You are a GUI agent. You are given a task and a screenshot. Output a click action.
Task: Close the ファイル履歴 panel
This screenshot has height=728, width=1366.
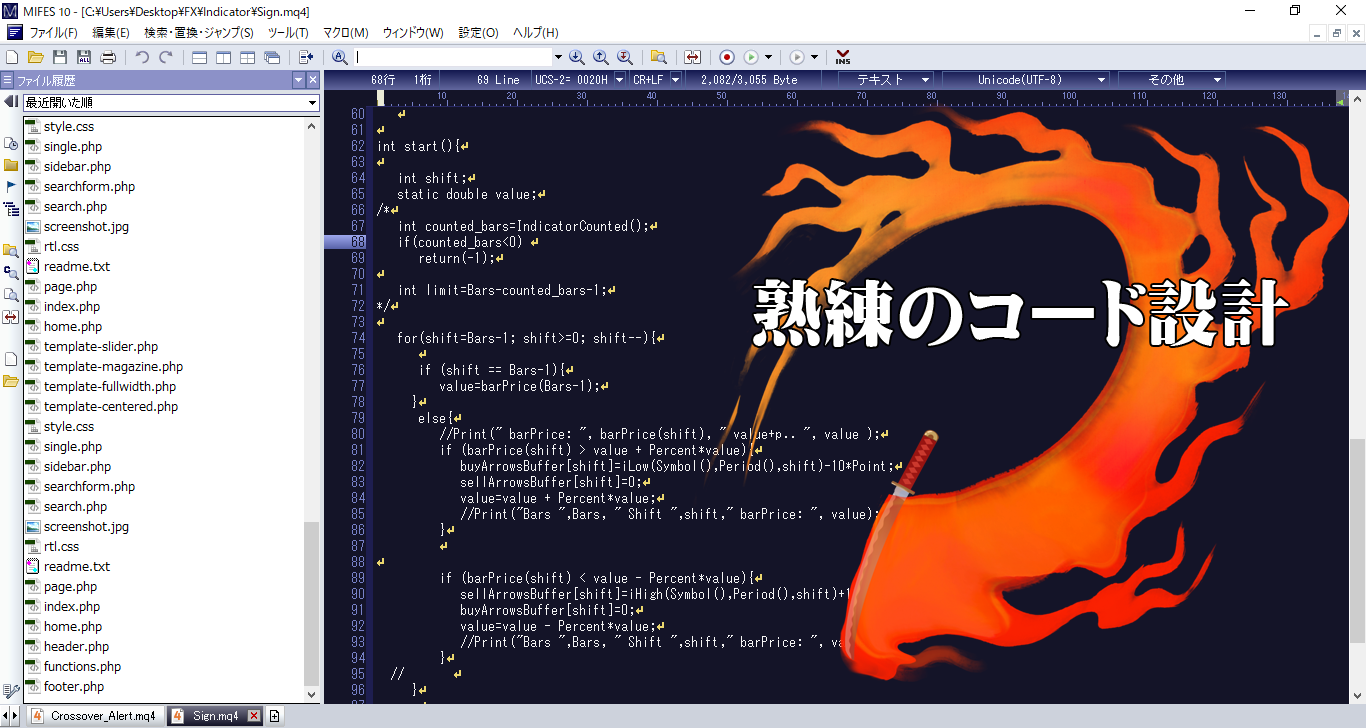(313, 80)
